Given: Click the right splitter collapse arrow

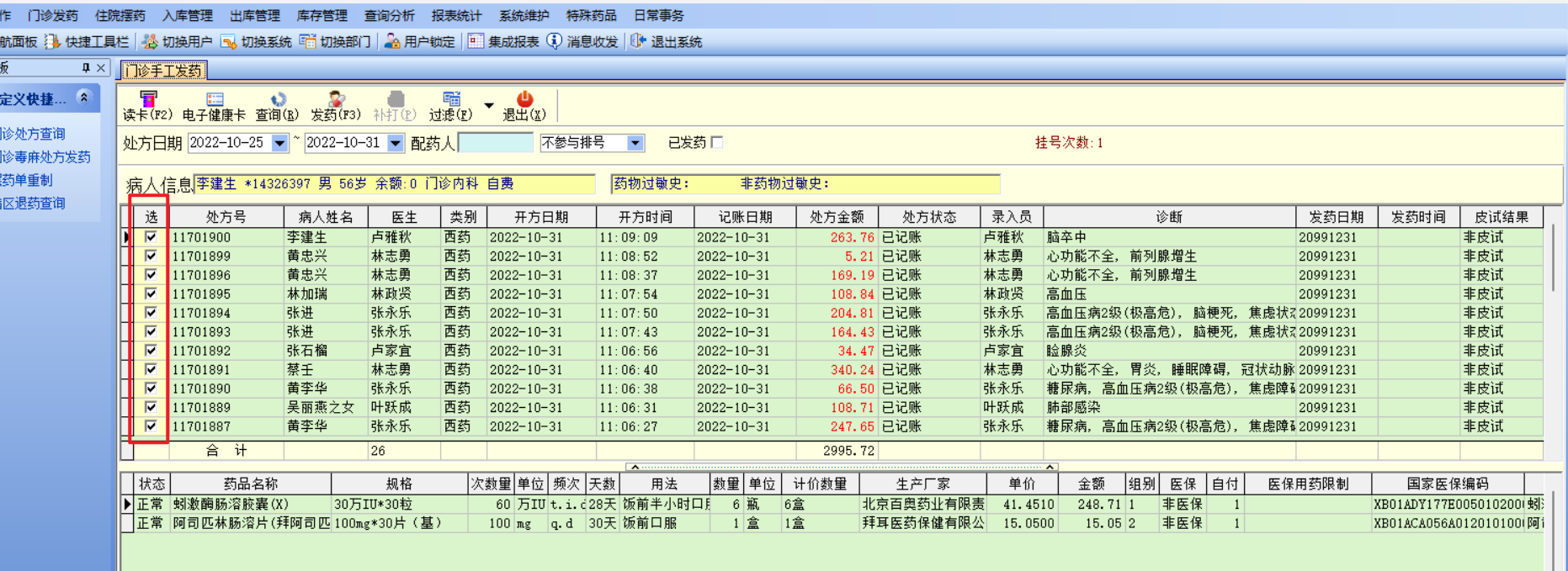Looking at the screenshot, I should point(1050,467).
